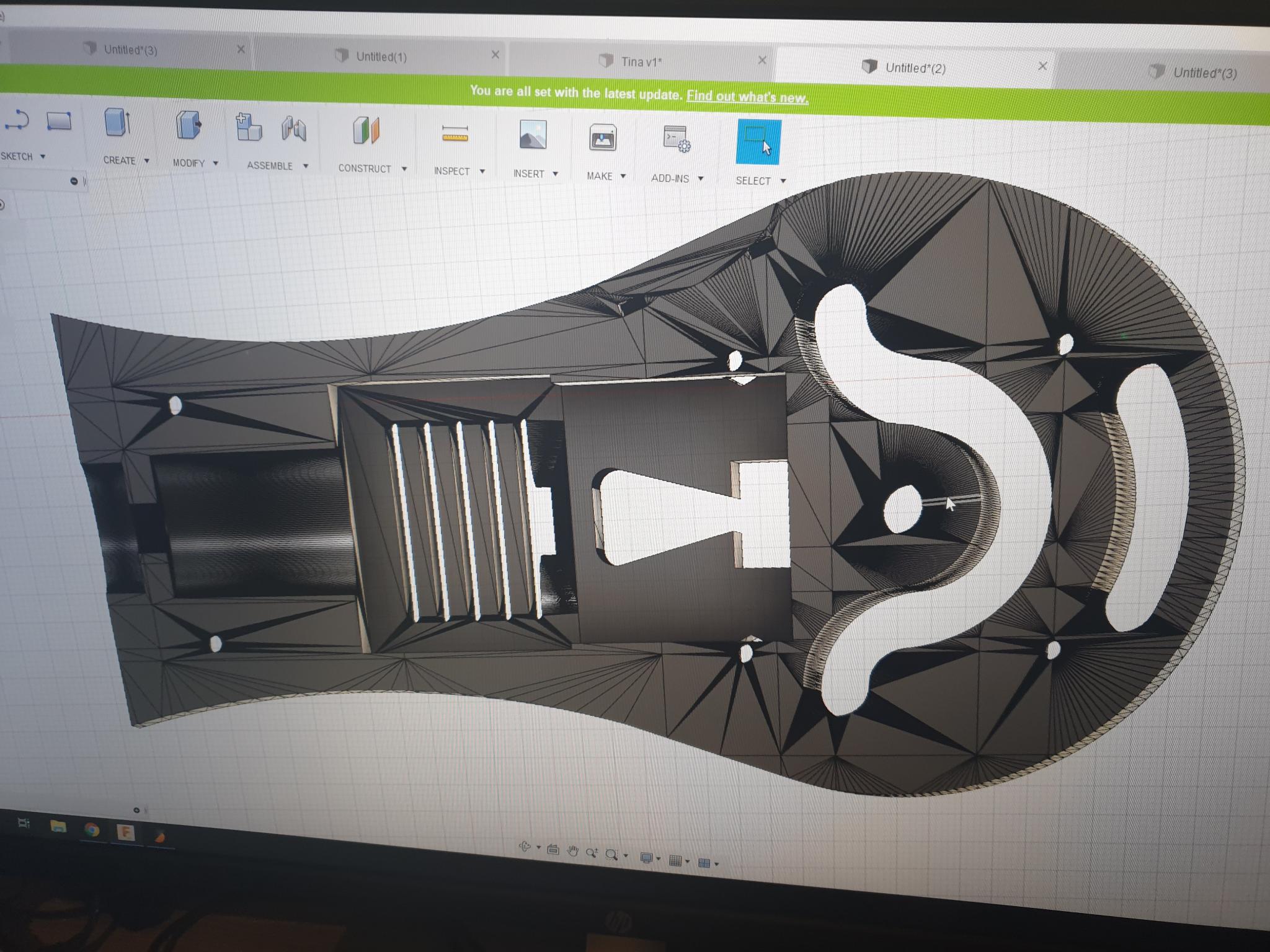Expand the Zoom Window dropdown arrow
The height and width of the screenshot is (952, 1270).
(626, 856)
